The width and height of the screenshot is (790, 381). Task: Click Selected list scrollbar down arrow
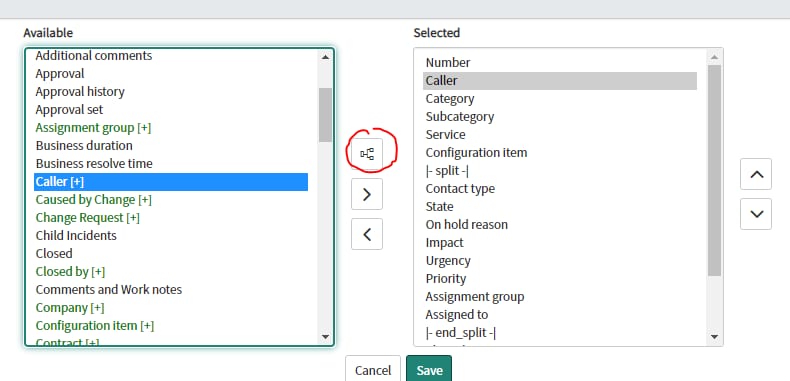pyautogui.click(x=714, y=337)
